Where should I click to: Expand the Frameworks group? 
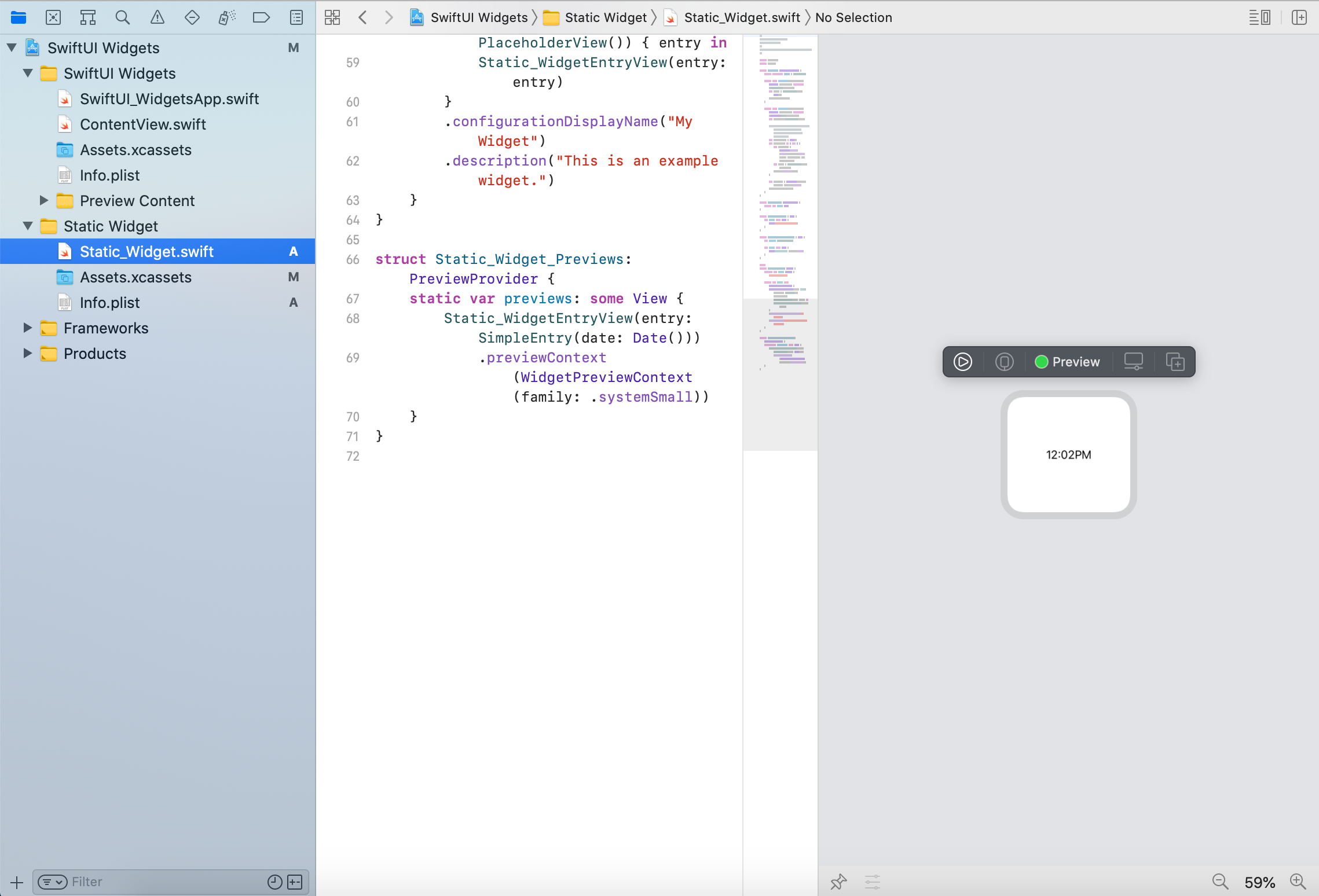coord(27,328)
